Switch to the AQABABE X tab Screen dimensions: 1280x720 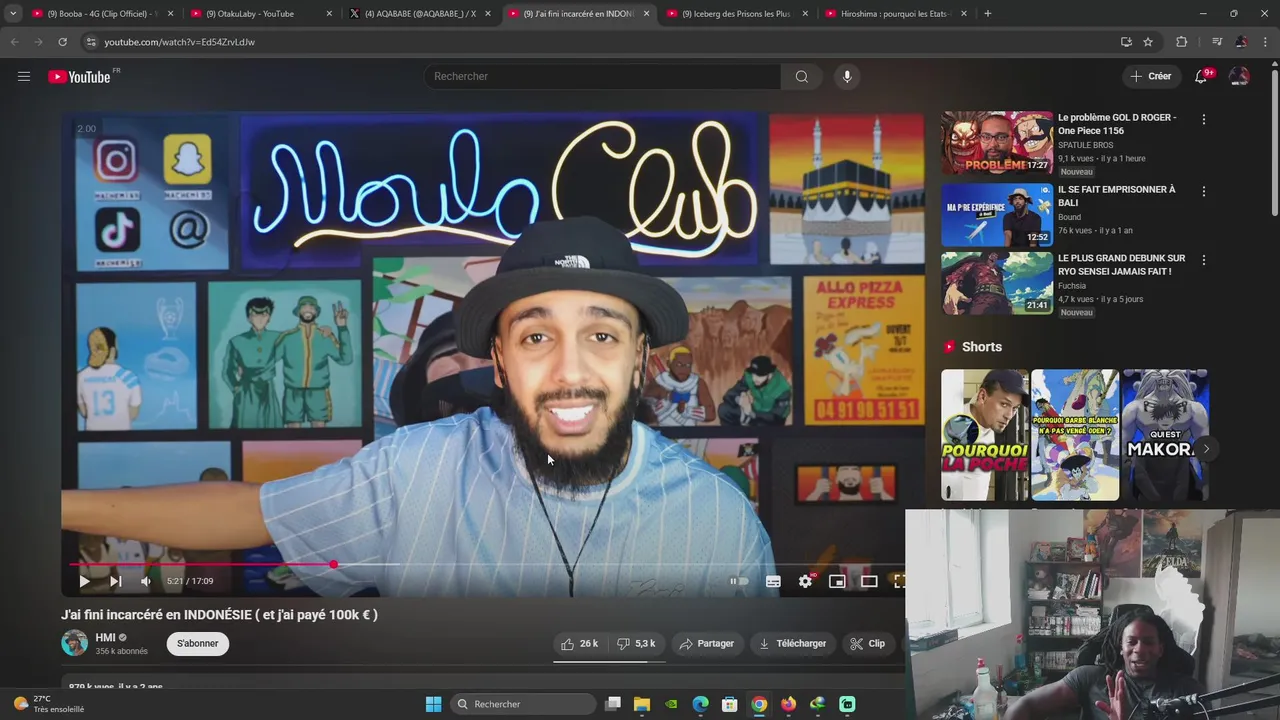tap(418, 14)
